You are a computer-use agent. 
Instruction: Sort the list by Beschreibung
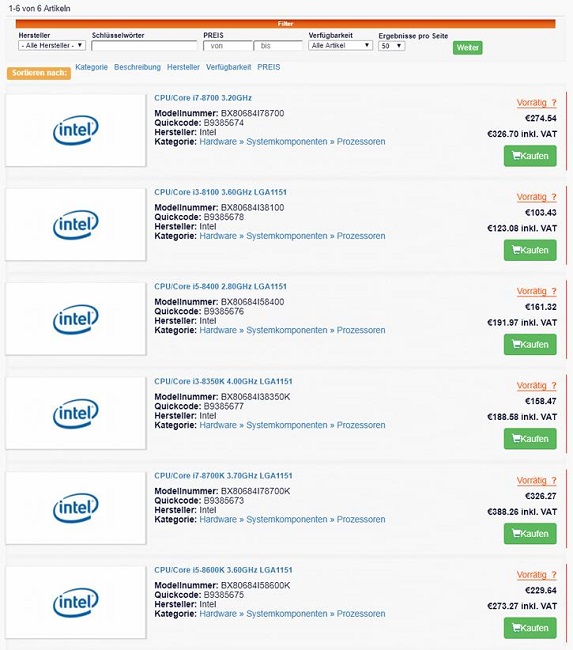(x=137, y=67)
